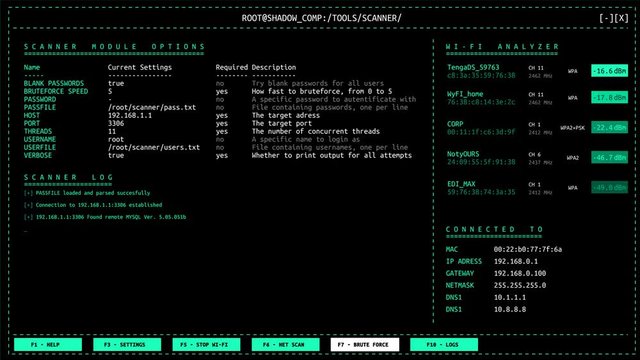Click the 192.168.1.1 host setting value
This screenshot has height=360, width=640.
130,116
